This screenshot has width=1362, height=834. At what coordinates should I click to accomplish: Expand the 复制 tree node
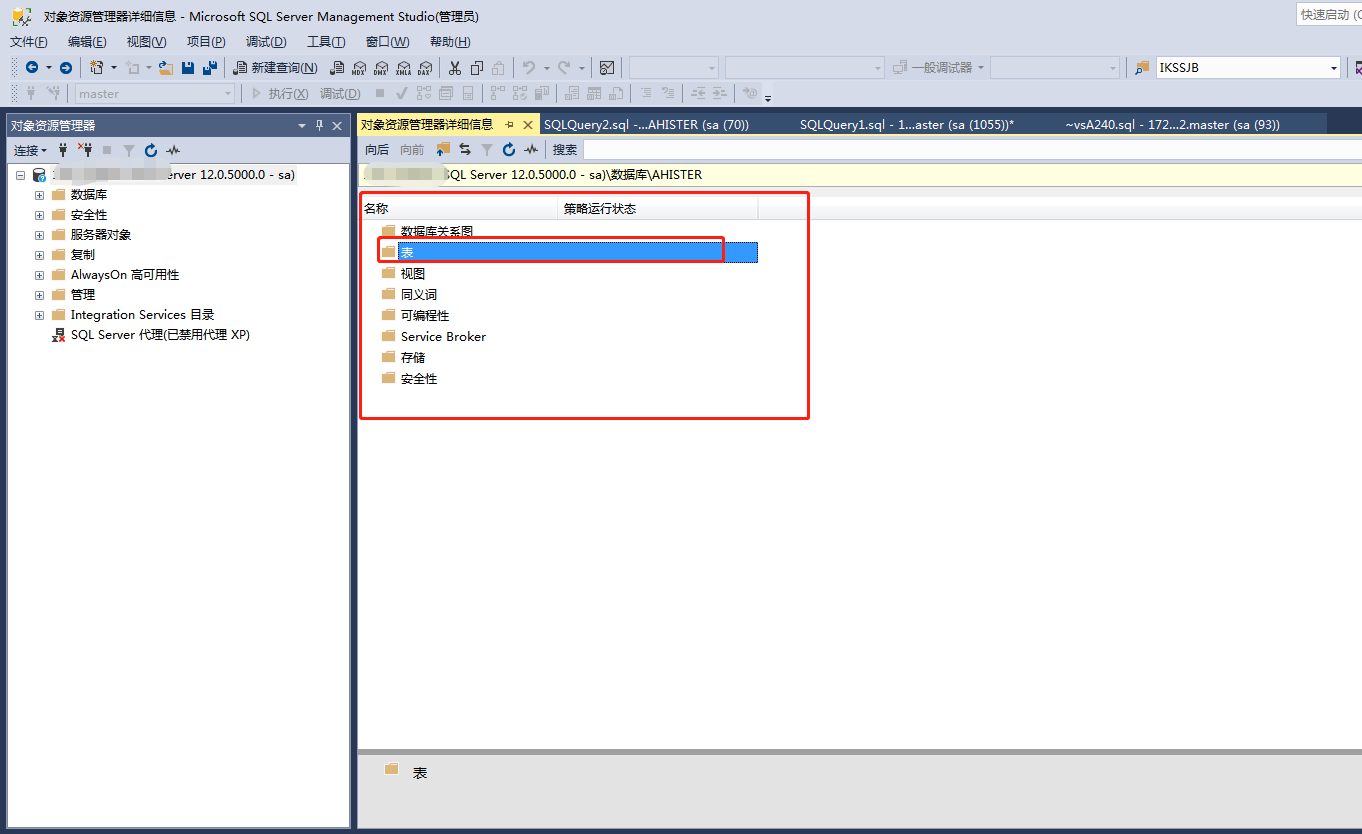(40, 255)
